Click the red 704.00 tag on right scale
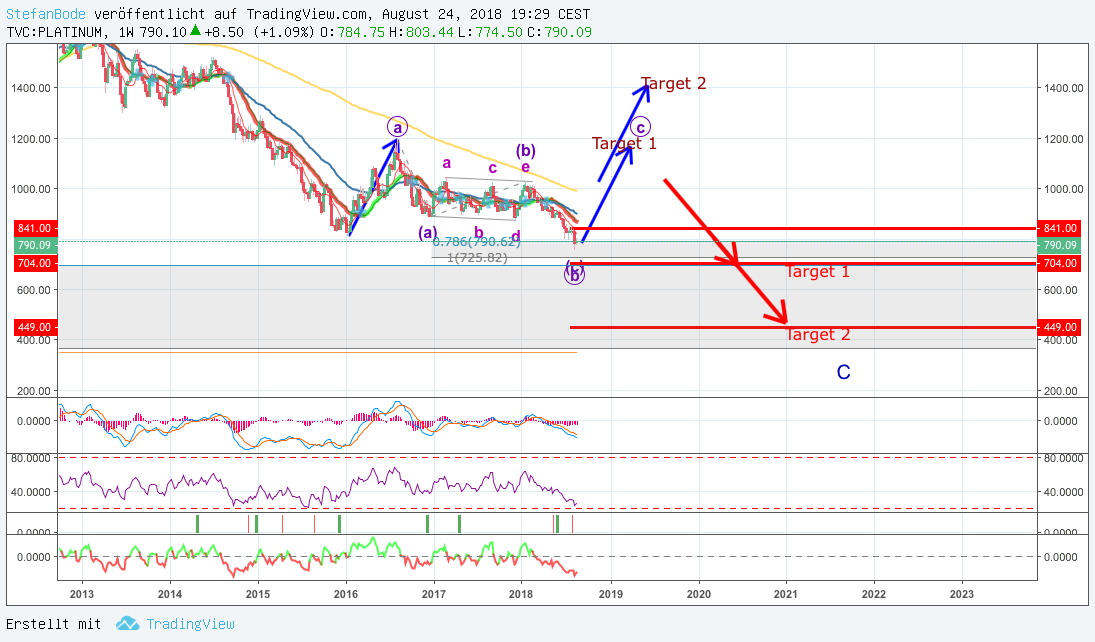The height and width of the screenshot is (642, 1095). 1060,263
